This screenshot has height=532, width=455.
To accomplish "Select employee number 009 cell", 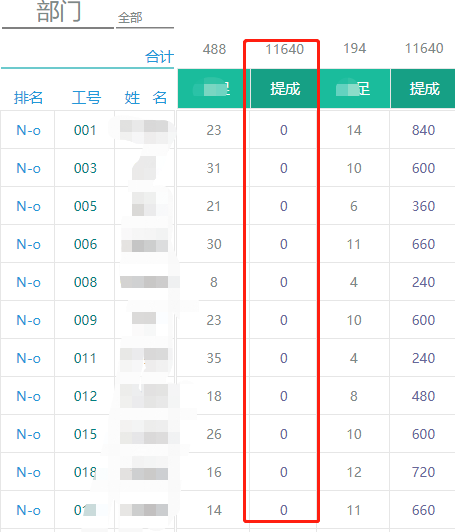I will (85, 320).
